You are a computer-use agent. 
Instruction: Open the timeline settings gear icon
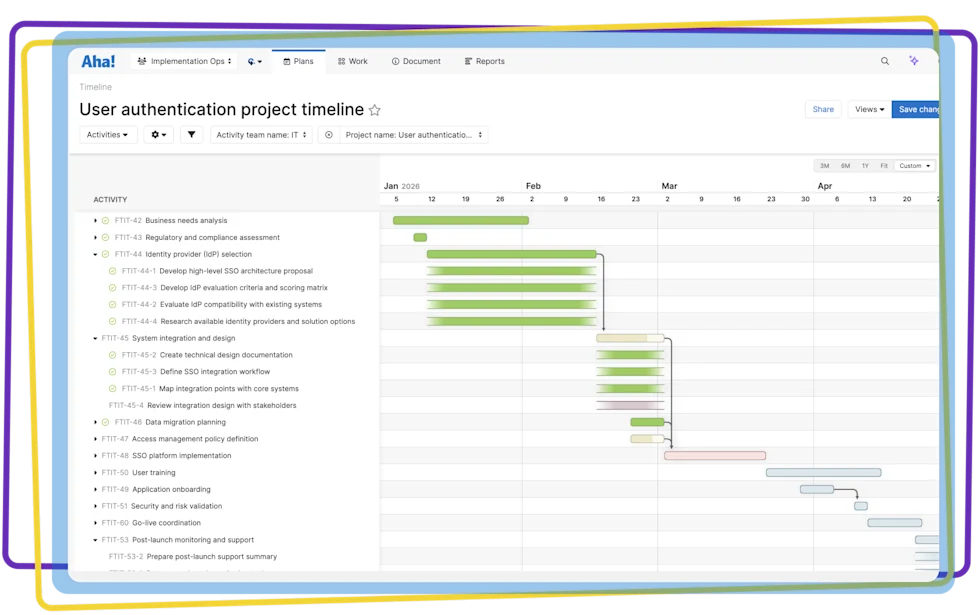pyautogui.click(x=156, y=134)
